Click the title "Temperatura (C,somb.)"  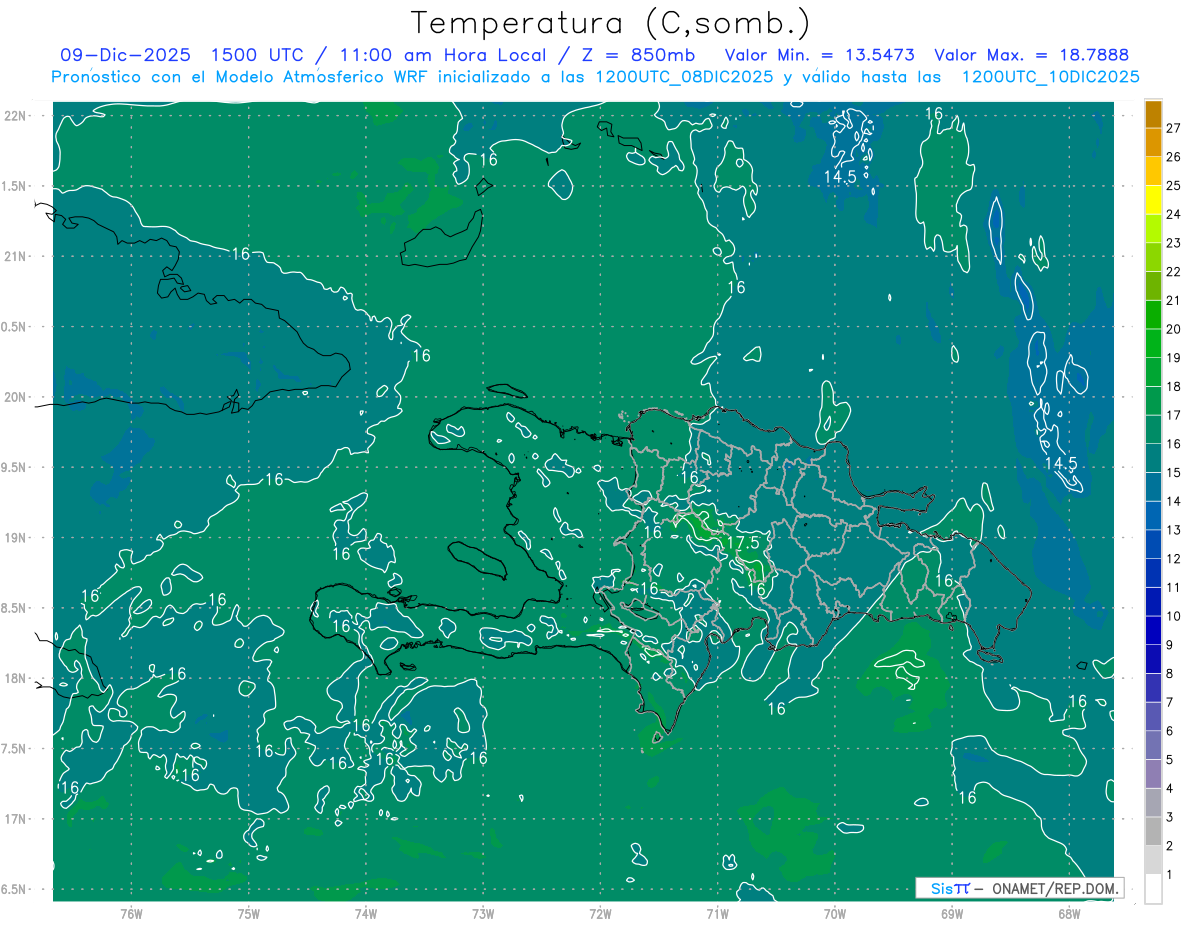point(610,23)
